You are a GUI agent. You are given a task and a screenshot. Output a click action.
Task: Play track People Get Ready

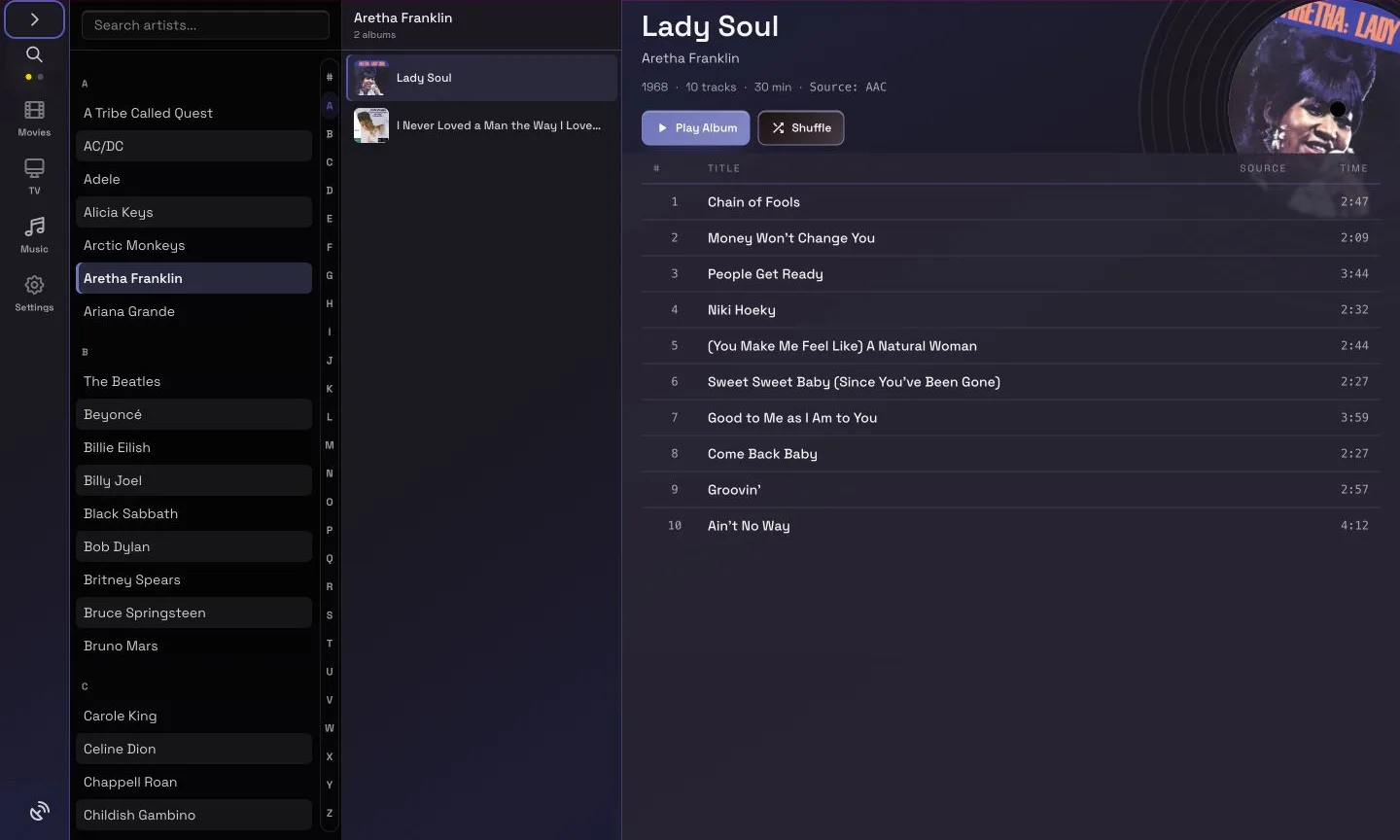[1011, 274]
